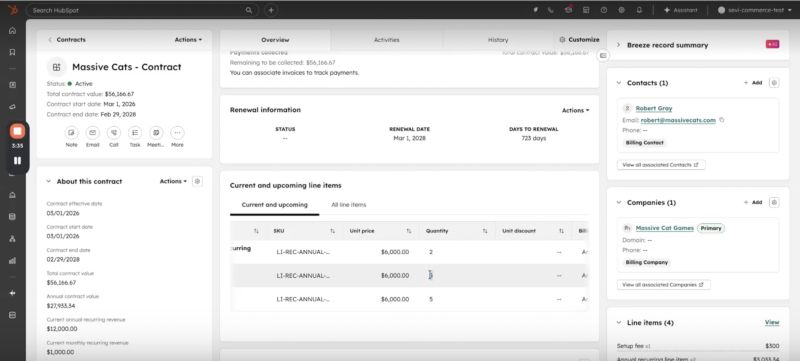This screenshot has height=361, width=800.
Task: Log a Call from the contract
Action: point(114,137)
